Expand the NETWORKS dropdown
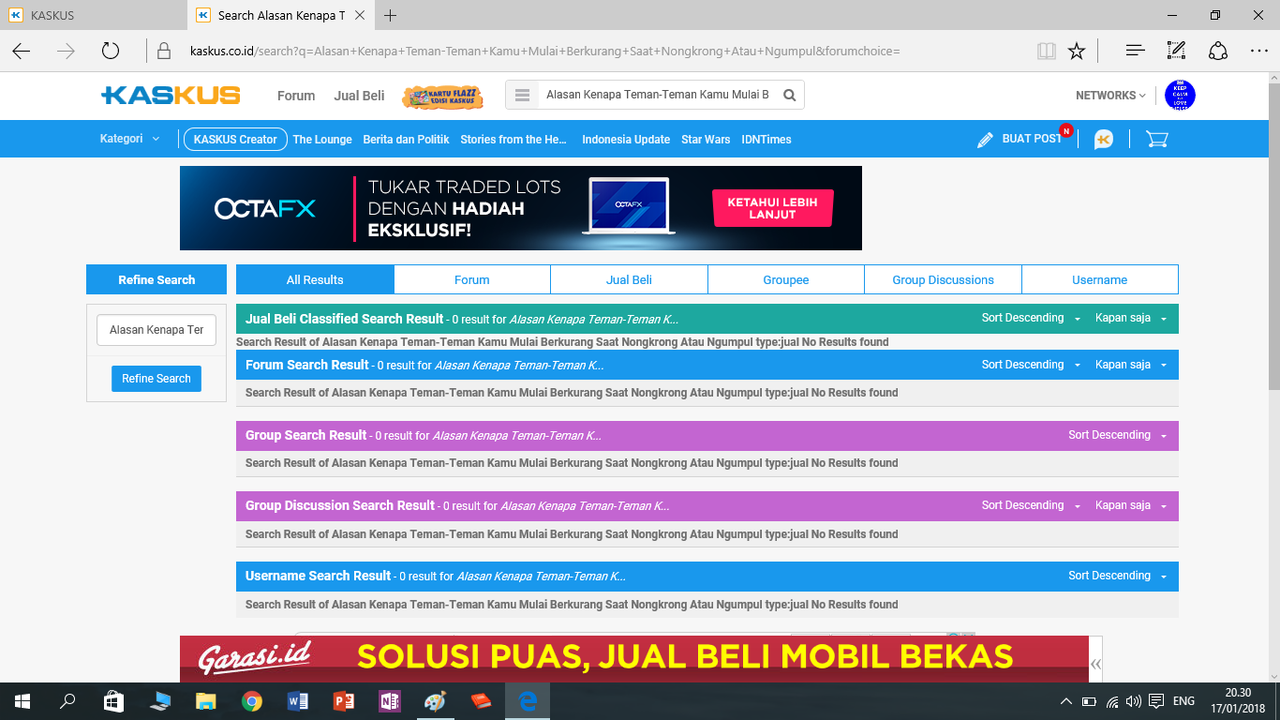 tap(1110, 96)
